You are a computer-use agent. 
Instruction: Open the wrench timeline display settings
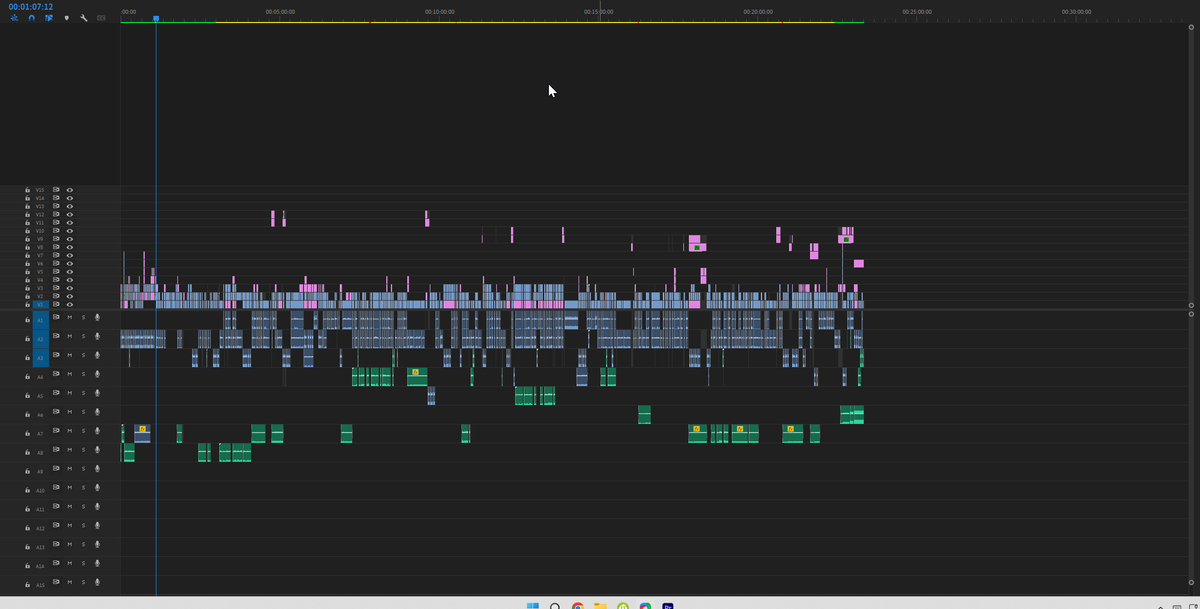click(x=84, y=18)
